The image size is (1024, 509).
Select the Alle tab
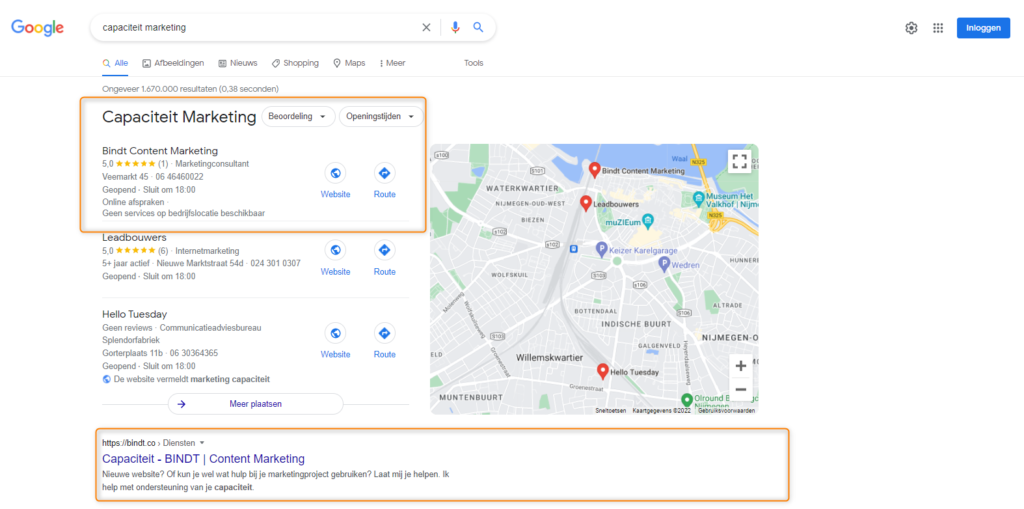[116, 63]
